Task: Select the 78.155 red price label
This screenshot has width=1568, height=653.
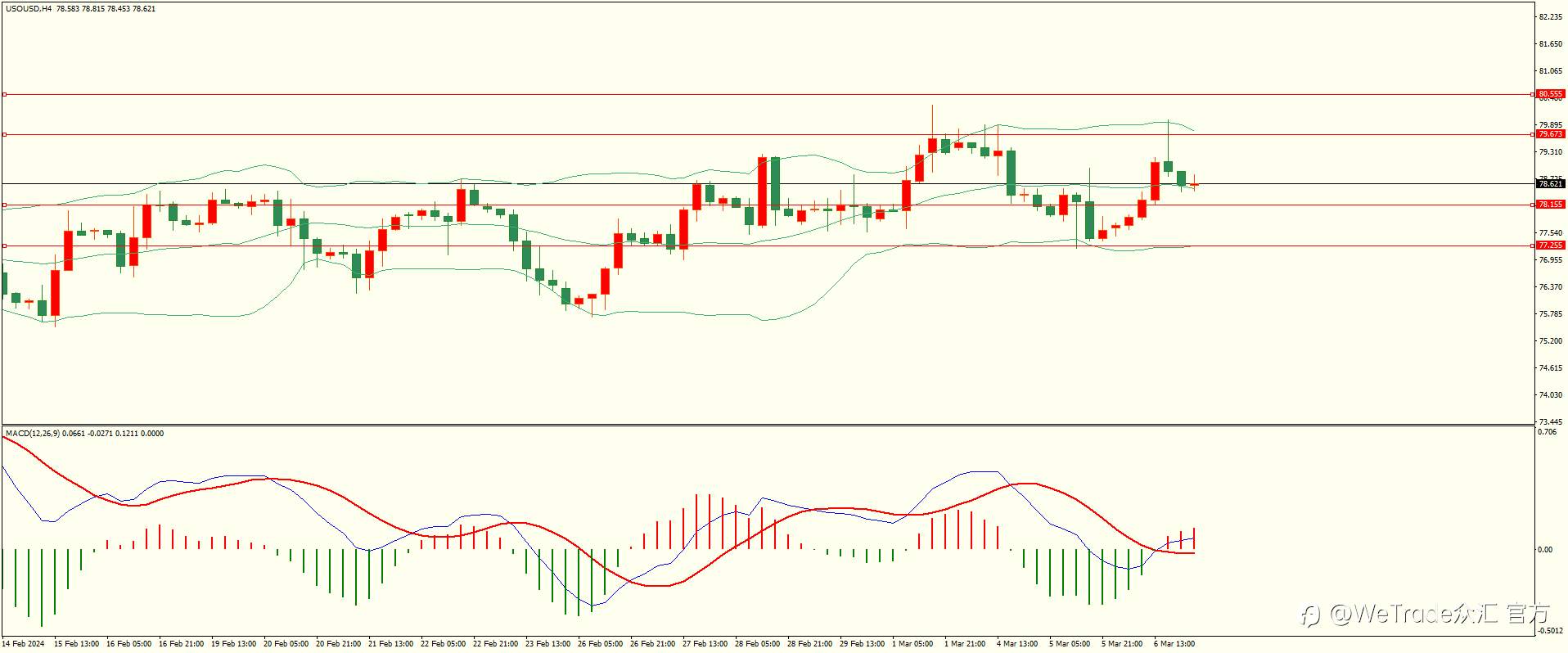Action: pyautogui.click(x=1550, y=205)
